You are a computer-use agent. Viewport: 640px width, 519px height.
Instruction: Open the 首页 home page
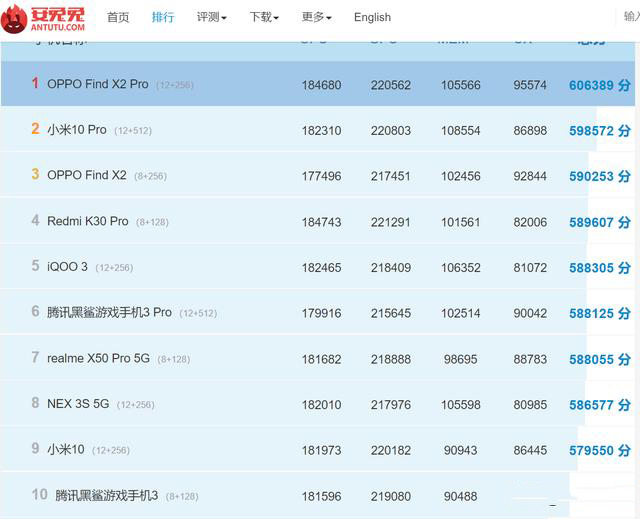click(x=118, y=17)
